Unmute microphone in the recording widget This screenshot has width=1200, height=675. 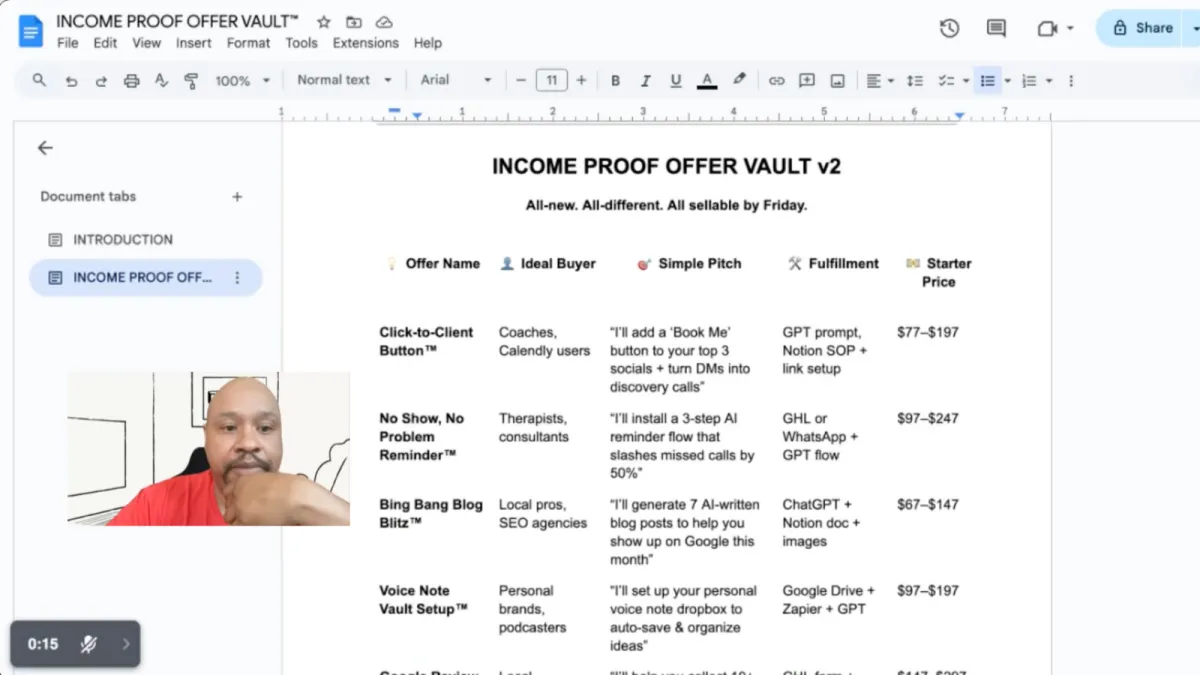(89, 644)
